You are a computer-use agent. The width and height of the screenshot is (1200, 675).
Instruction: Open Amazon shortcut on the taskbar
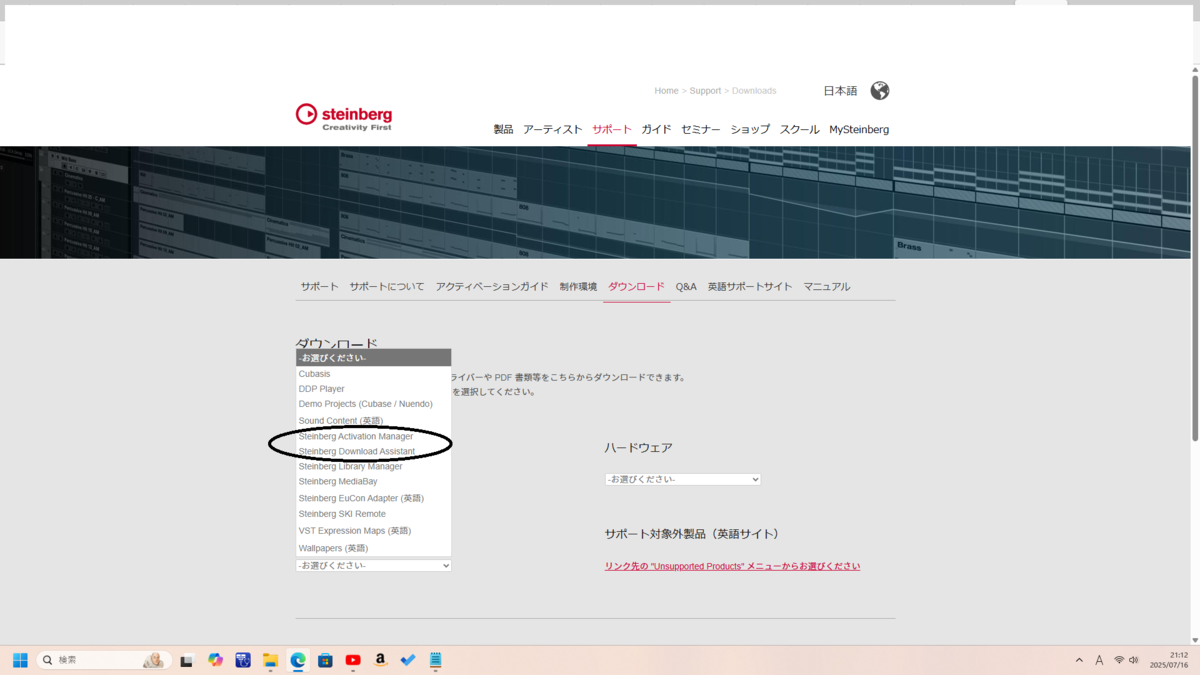coord(380,660)
